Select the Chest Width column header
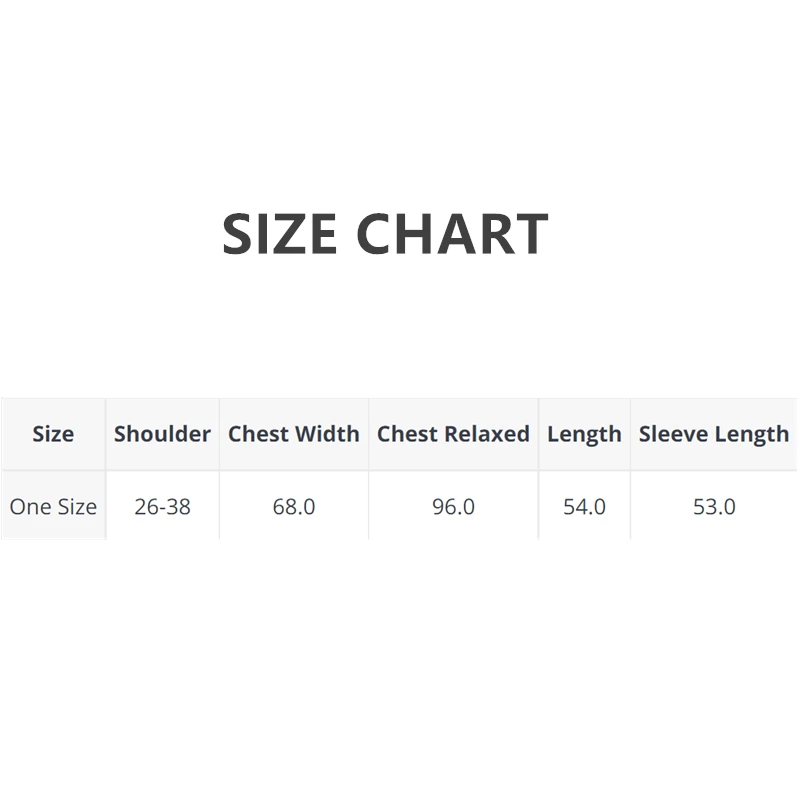Viewport: 800px width, 800px height. click(x=294, y=434)
